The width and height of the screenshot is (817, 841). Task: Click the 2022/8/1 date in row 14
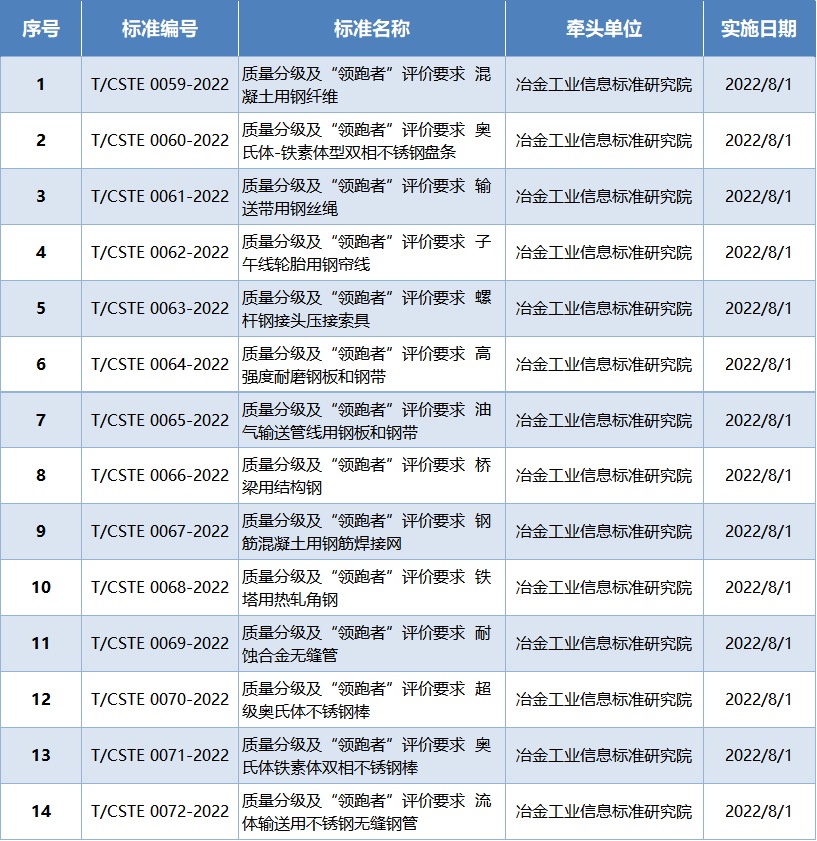click(759, 812)
